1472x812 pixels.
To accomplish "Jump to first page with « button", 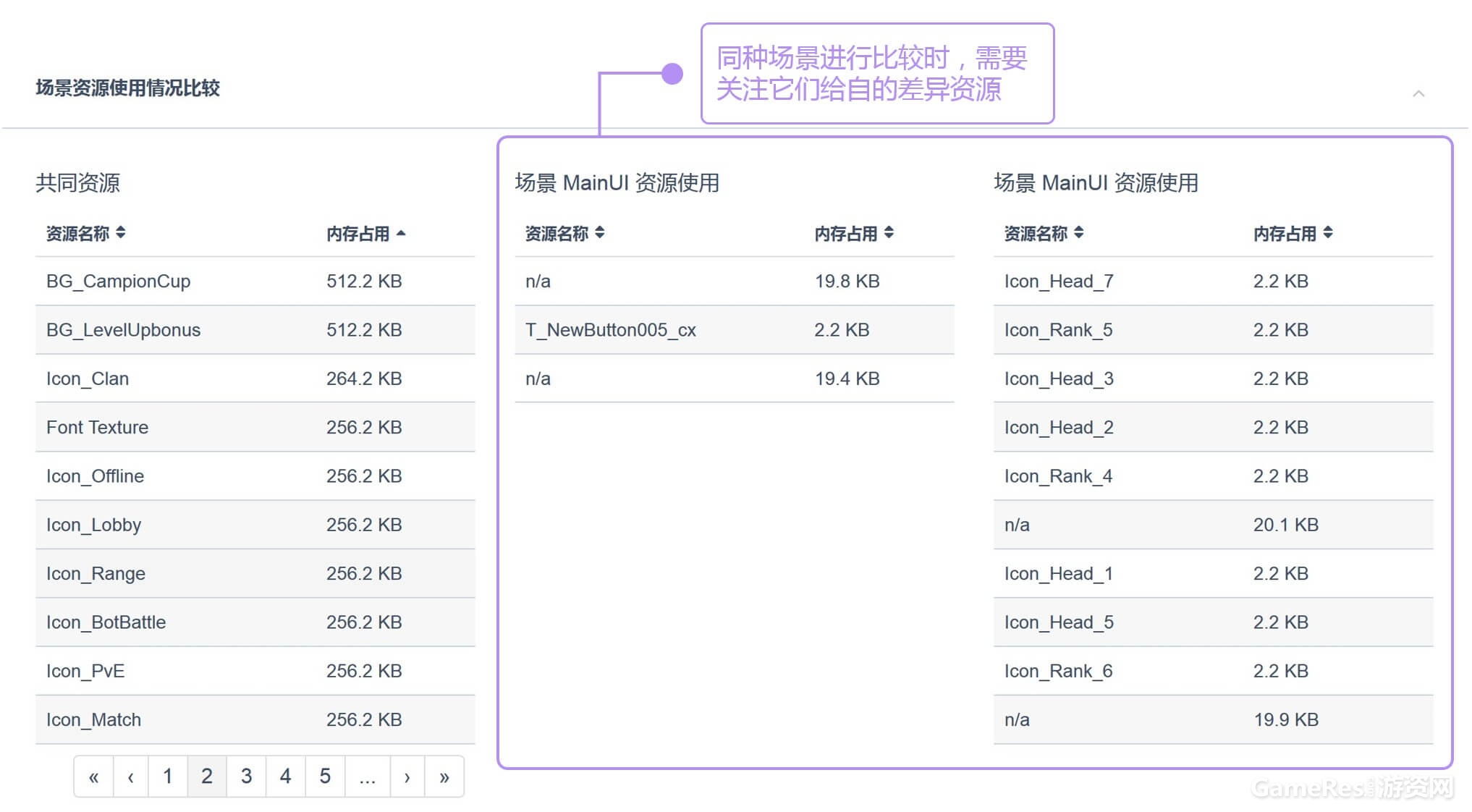I will 93,777.
